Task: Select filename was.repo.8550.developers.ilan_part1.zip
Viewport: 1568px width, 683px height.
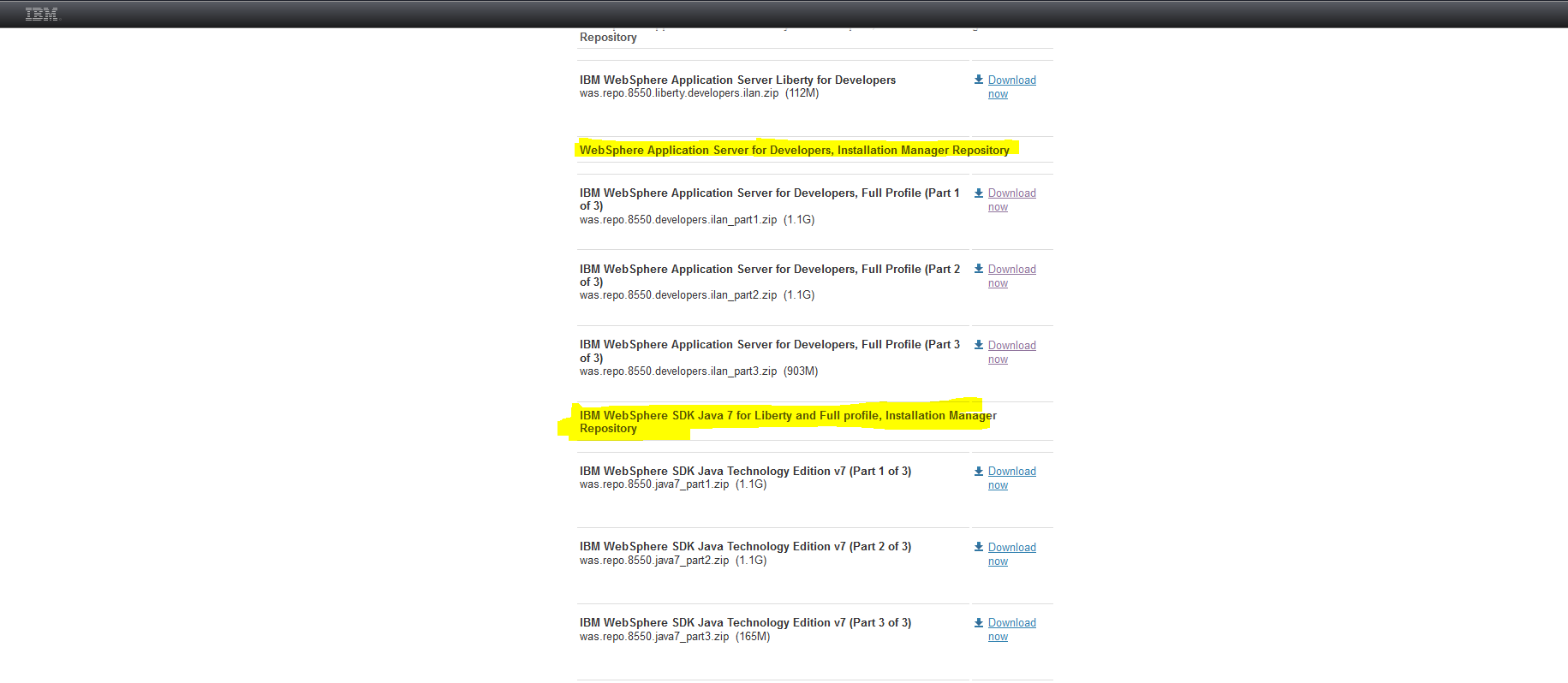Action: coord(678,220)
